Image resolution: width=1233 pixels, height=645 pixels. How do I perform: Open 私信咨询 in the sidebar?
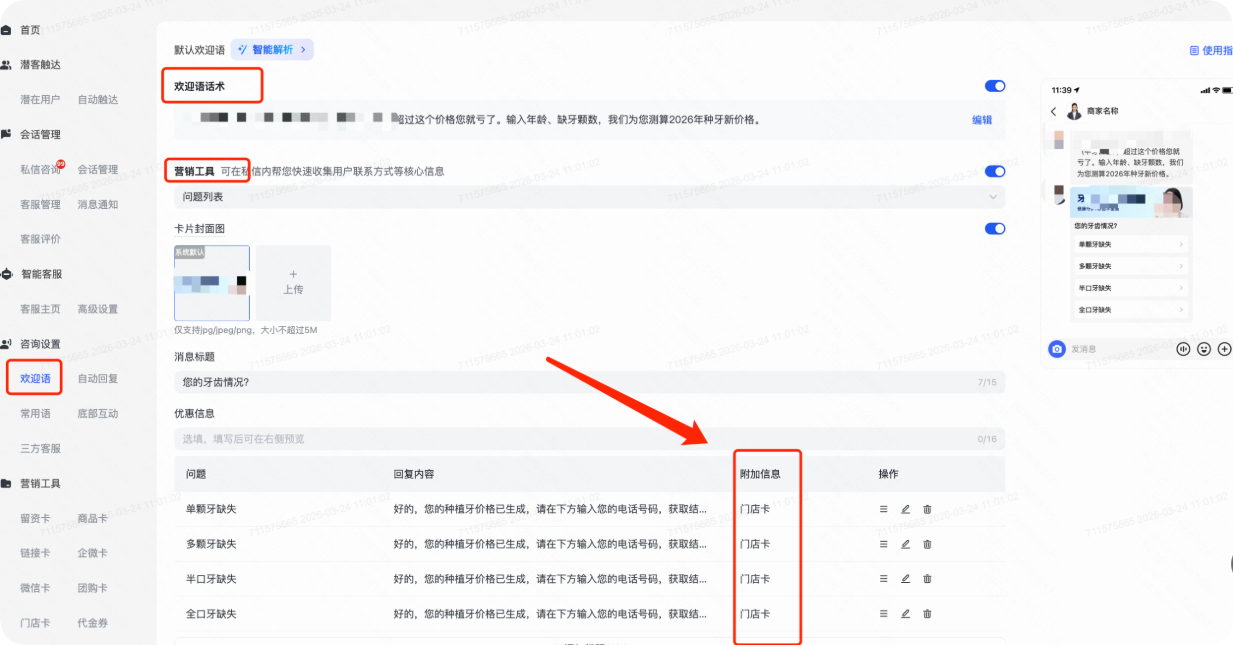click(x=40, y=169)
